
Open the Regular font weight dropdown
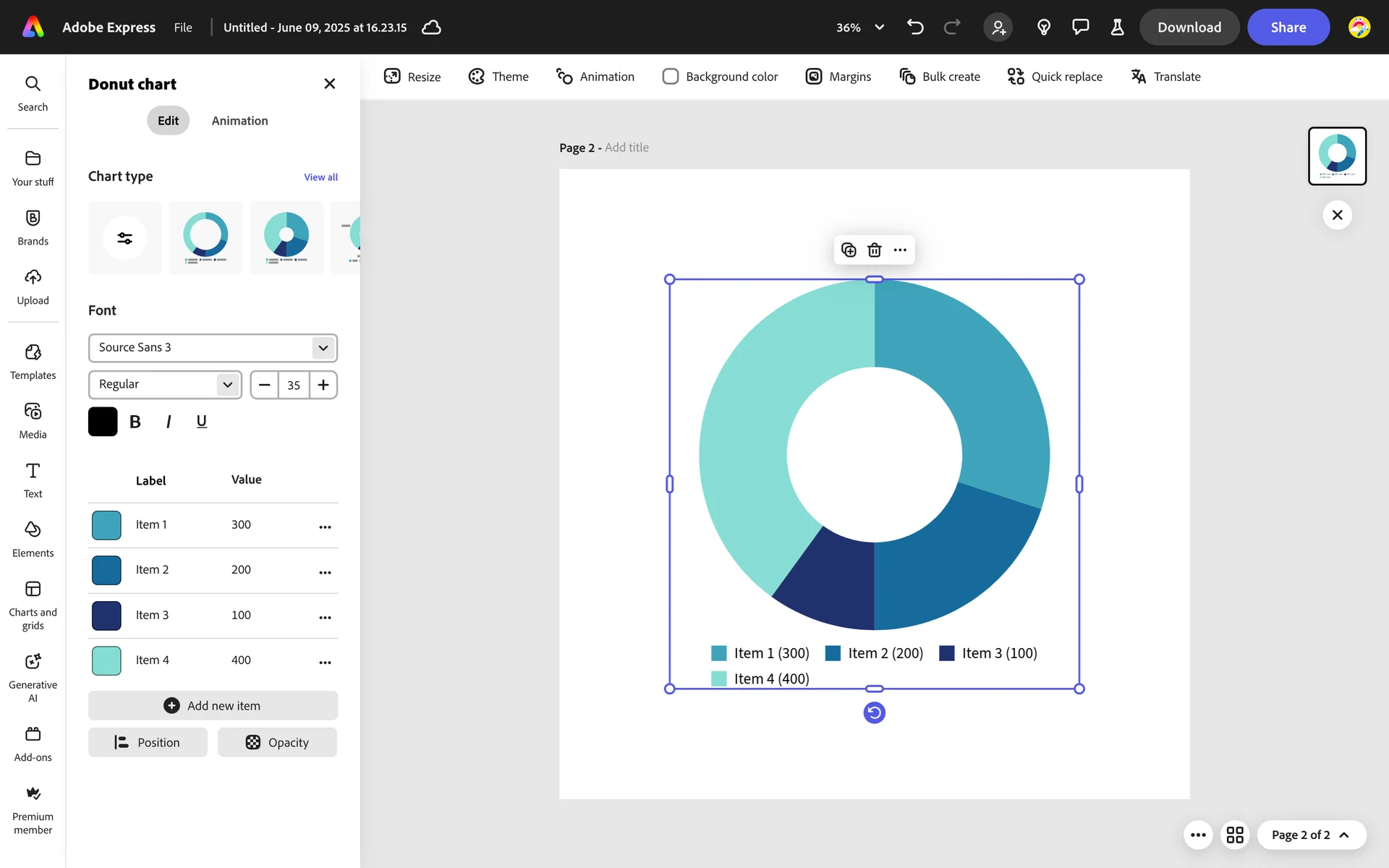[x=227, y=385]
